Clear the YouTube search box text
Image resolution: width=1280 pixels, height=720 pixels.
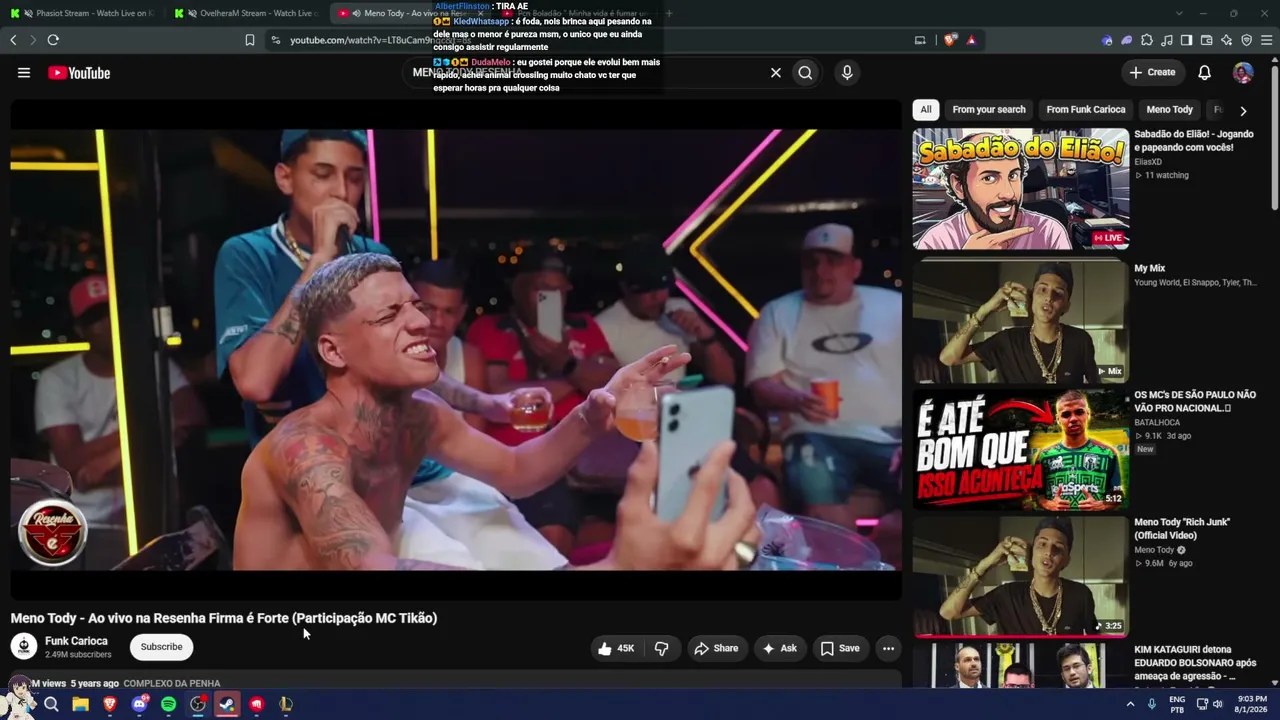tap(775, 73)
